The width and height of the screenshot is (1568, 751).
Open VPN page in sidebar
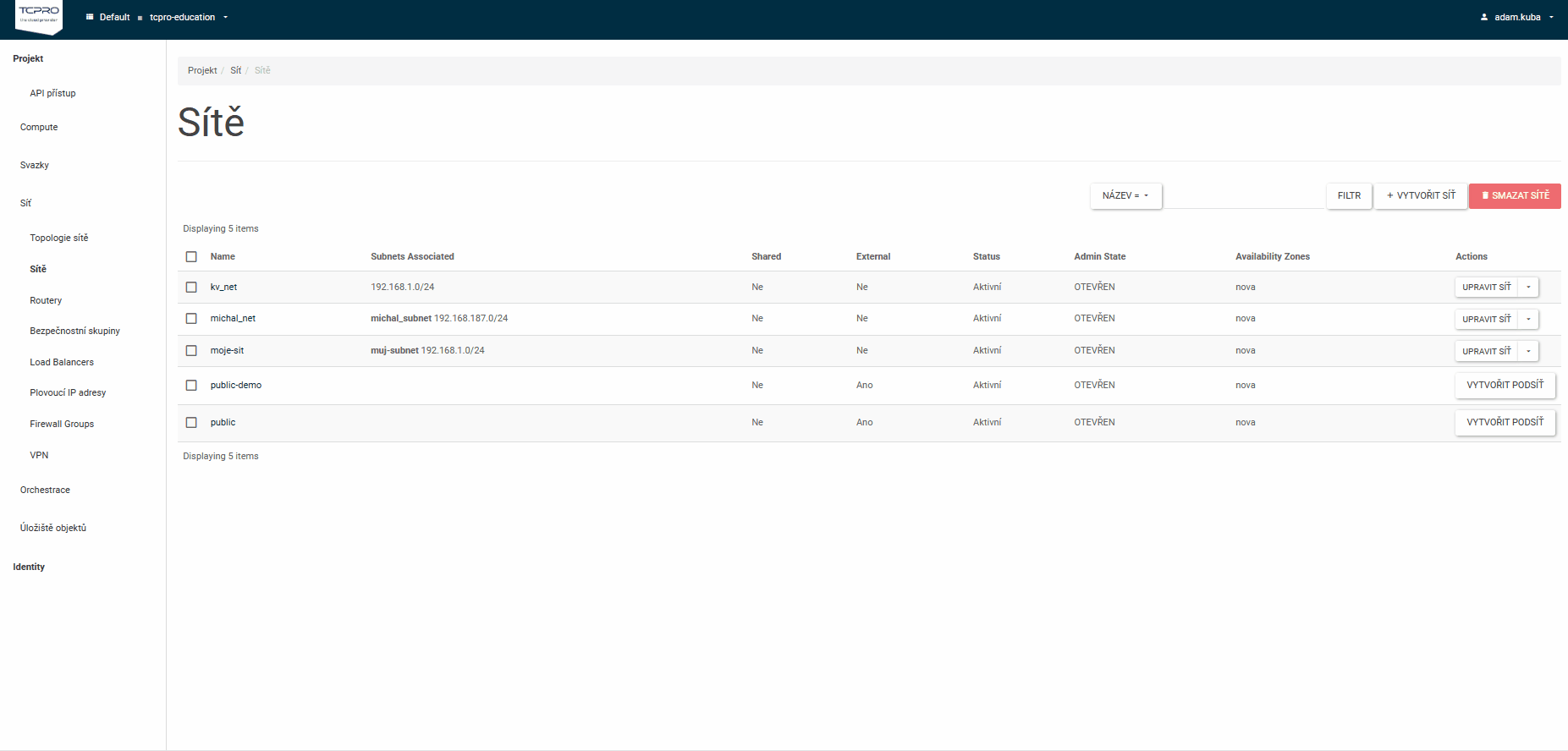[39, 455]
